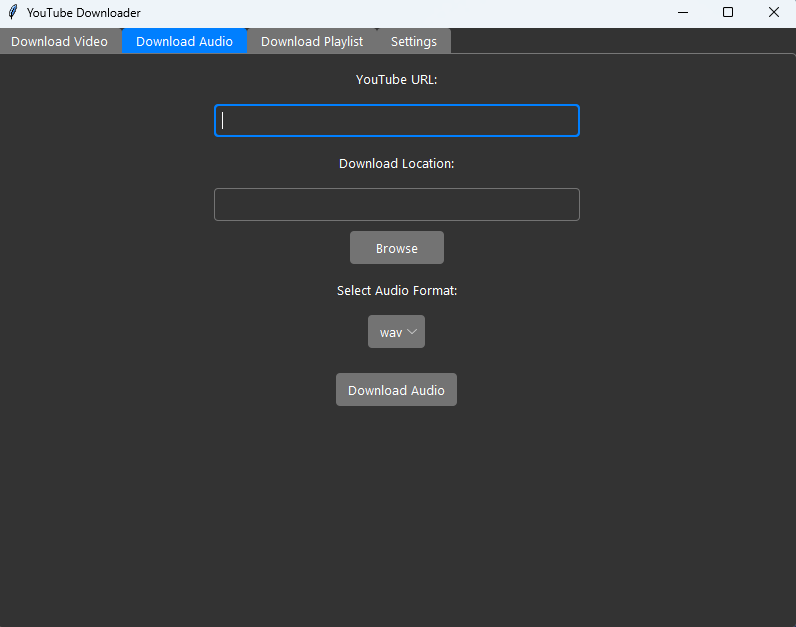
Task: Maximize the YouTube Downloader window
Action: point(728,12)
